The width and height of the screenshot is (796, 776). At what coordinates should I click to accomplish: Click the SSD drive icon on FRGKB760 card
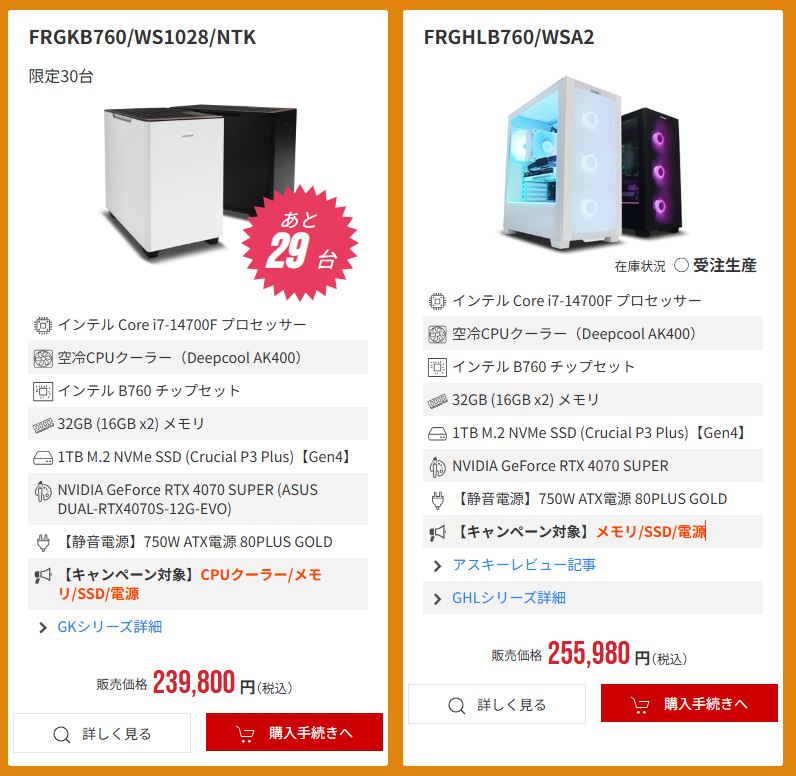(x=43, y=458)
